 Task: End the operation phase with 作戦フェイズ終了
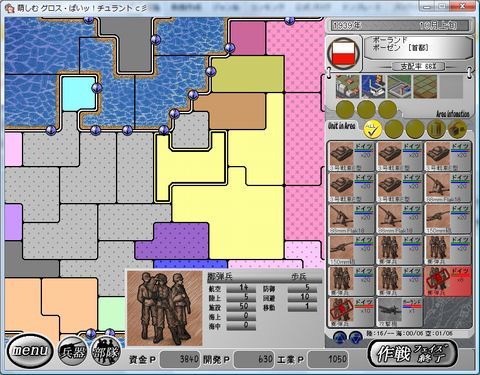click(x=413, y=353)
